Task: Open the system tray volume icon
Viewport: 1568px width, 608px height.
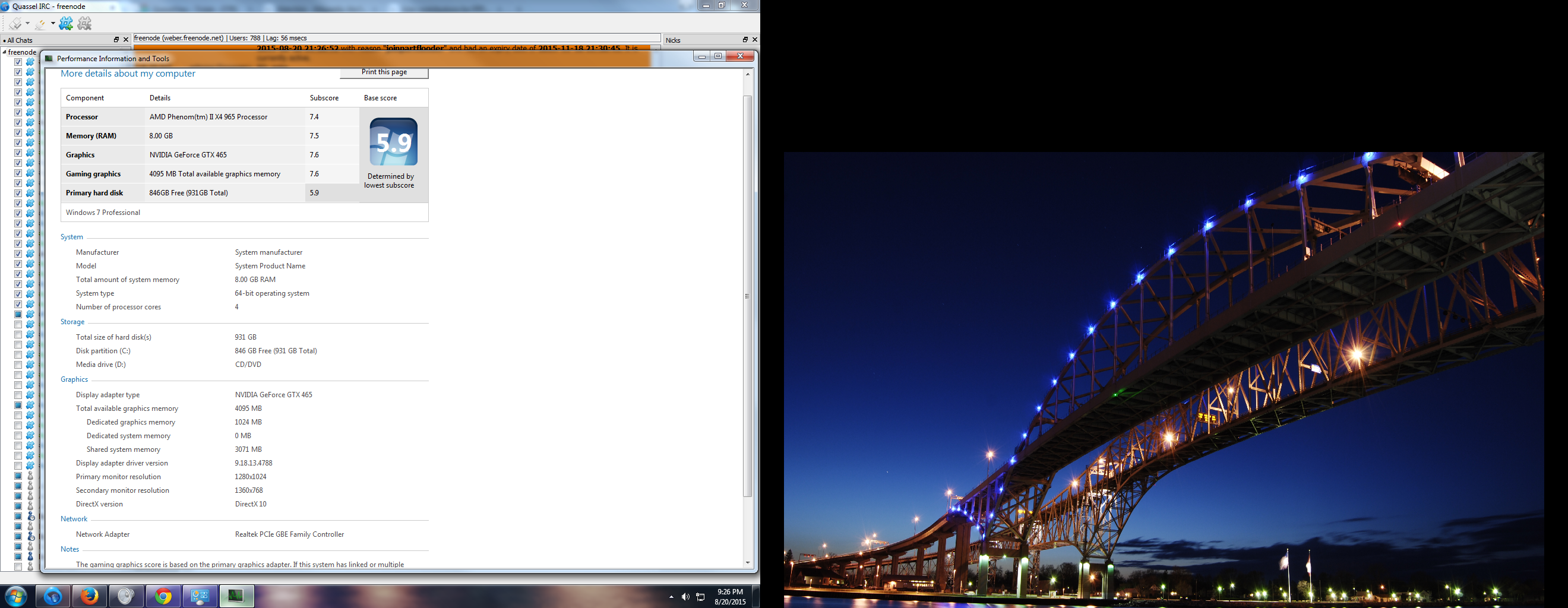Action: pos(685,597)
